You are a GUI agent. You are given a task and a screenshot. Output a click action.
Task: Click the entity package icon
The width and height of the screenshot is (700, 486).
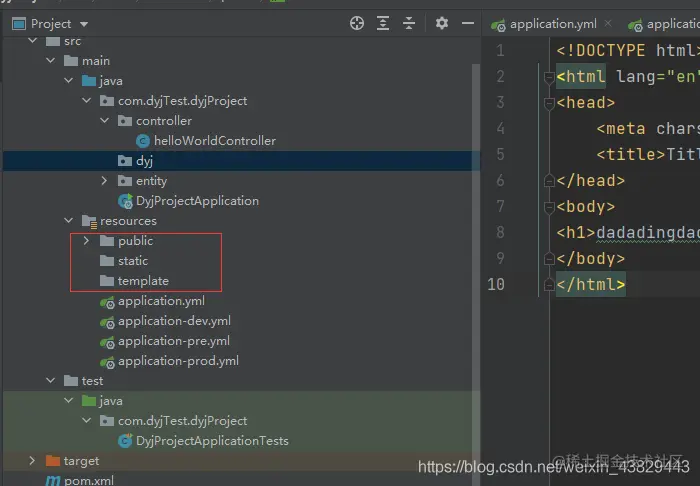point(125,181)
